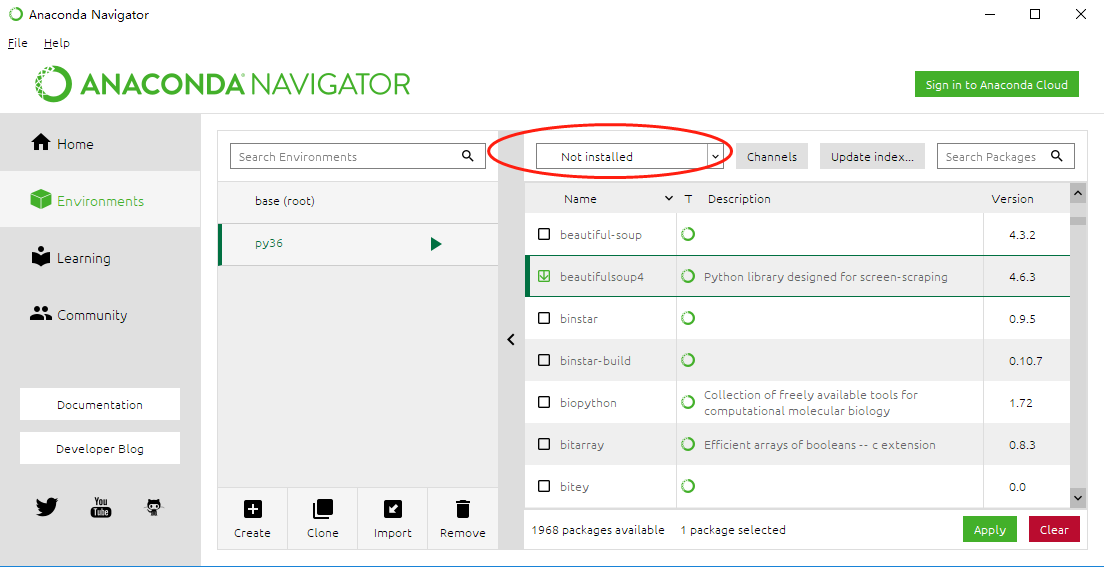The image size is (1104, 568).
Task: Click Sign in to Anaconda Cloud
Action: coord(996,84)
